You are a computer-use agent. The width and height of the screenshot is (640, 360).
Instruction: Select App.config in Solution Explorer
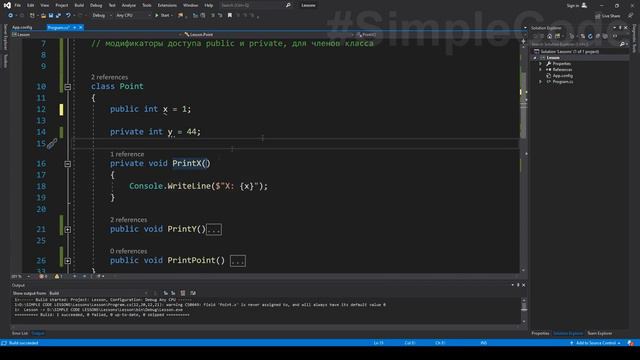pos(562,76)
